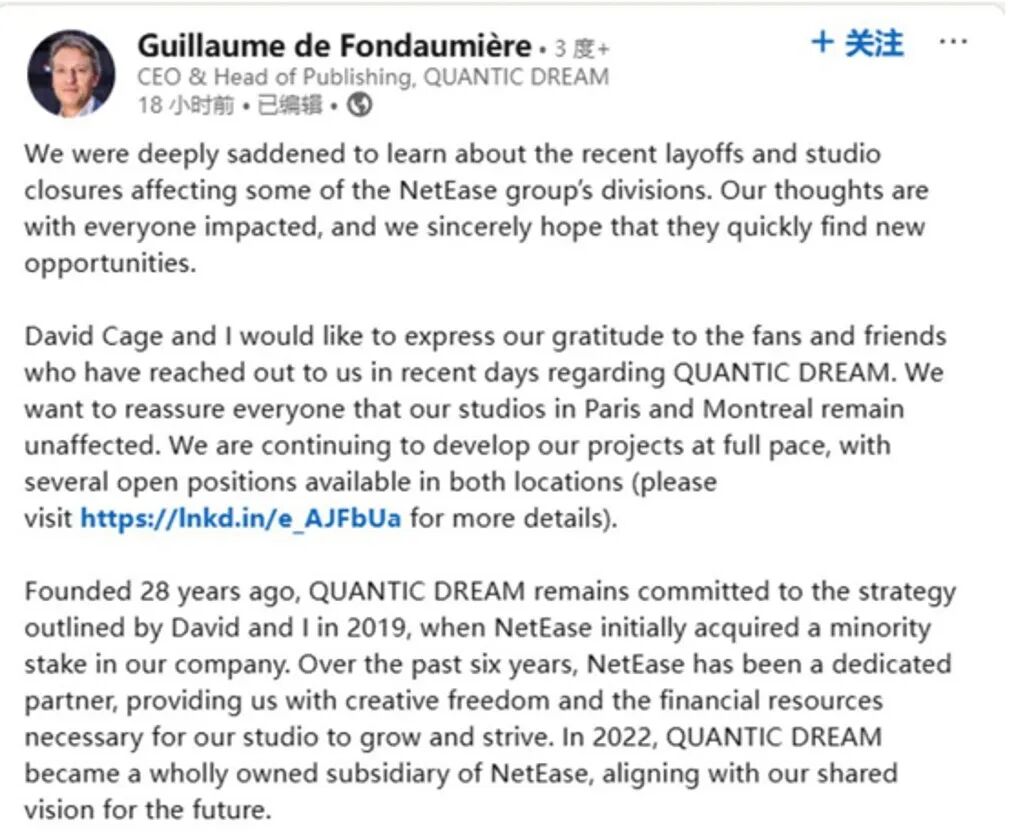1016x840 pixels.
Task: Open the lnkd.in/e_AJFbUa link
Action: [x=241, y=519]
